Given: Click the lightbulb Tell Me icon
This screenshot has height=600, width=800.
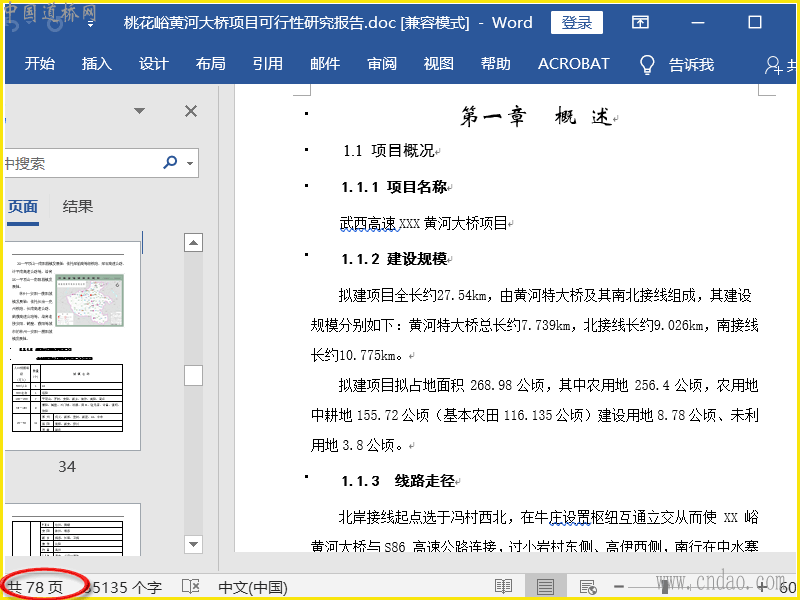Looking at the screenshot, I should [647, 65].
